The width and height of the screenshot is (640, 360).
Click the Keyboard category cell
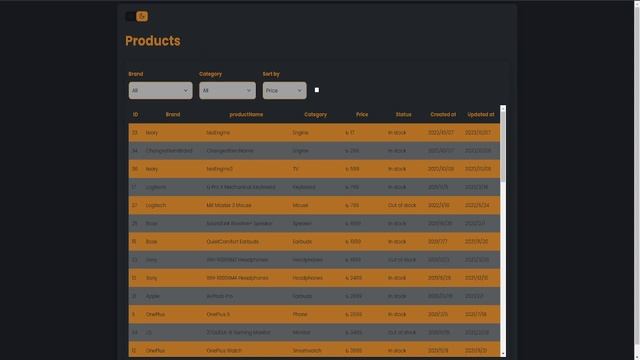point(304,187)
